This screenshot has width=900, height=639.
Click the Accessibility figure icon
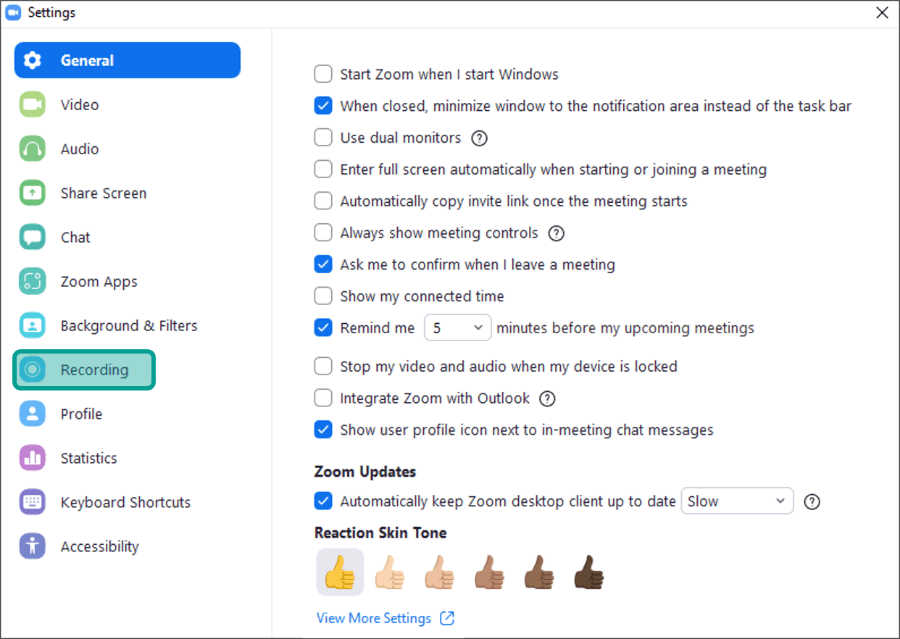32,547
